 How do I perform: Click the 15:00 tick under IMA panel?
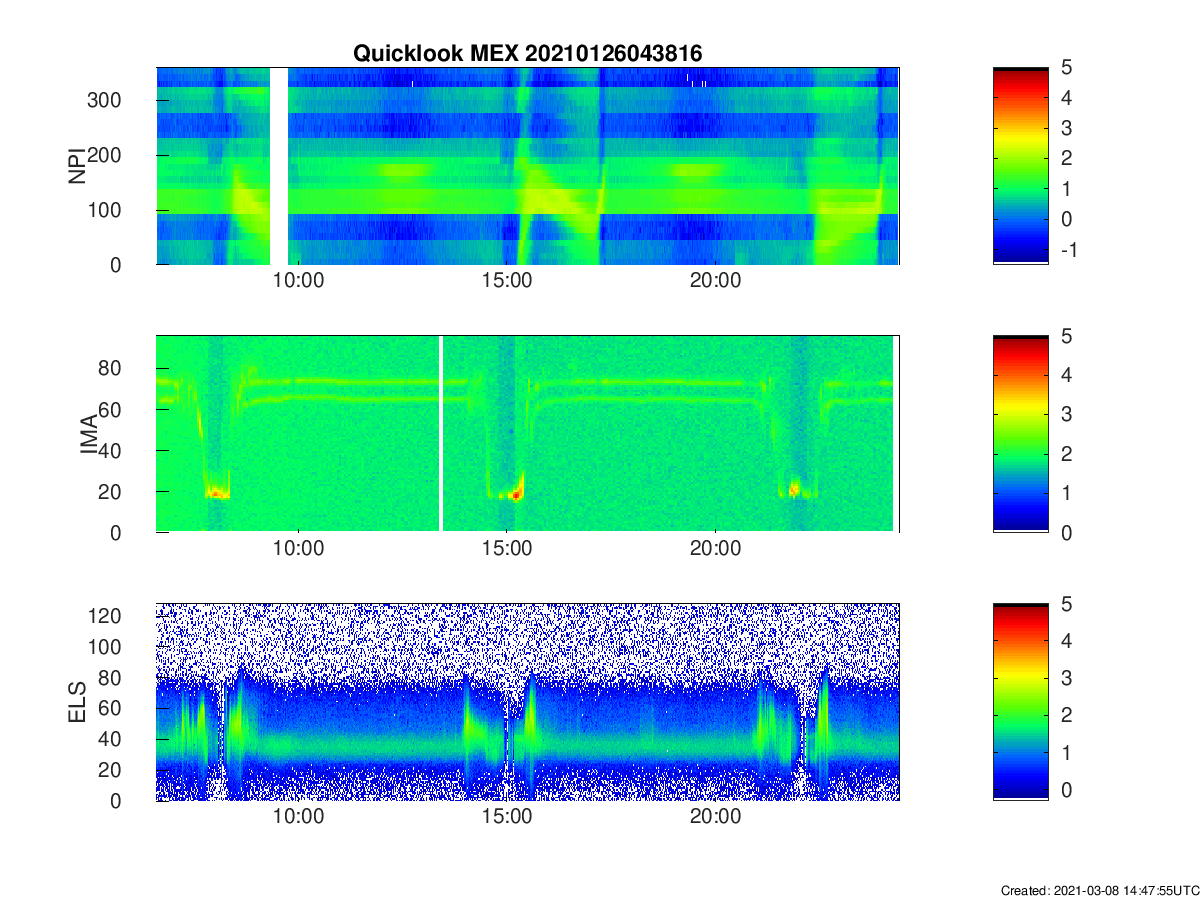tap(507, 549)
